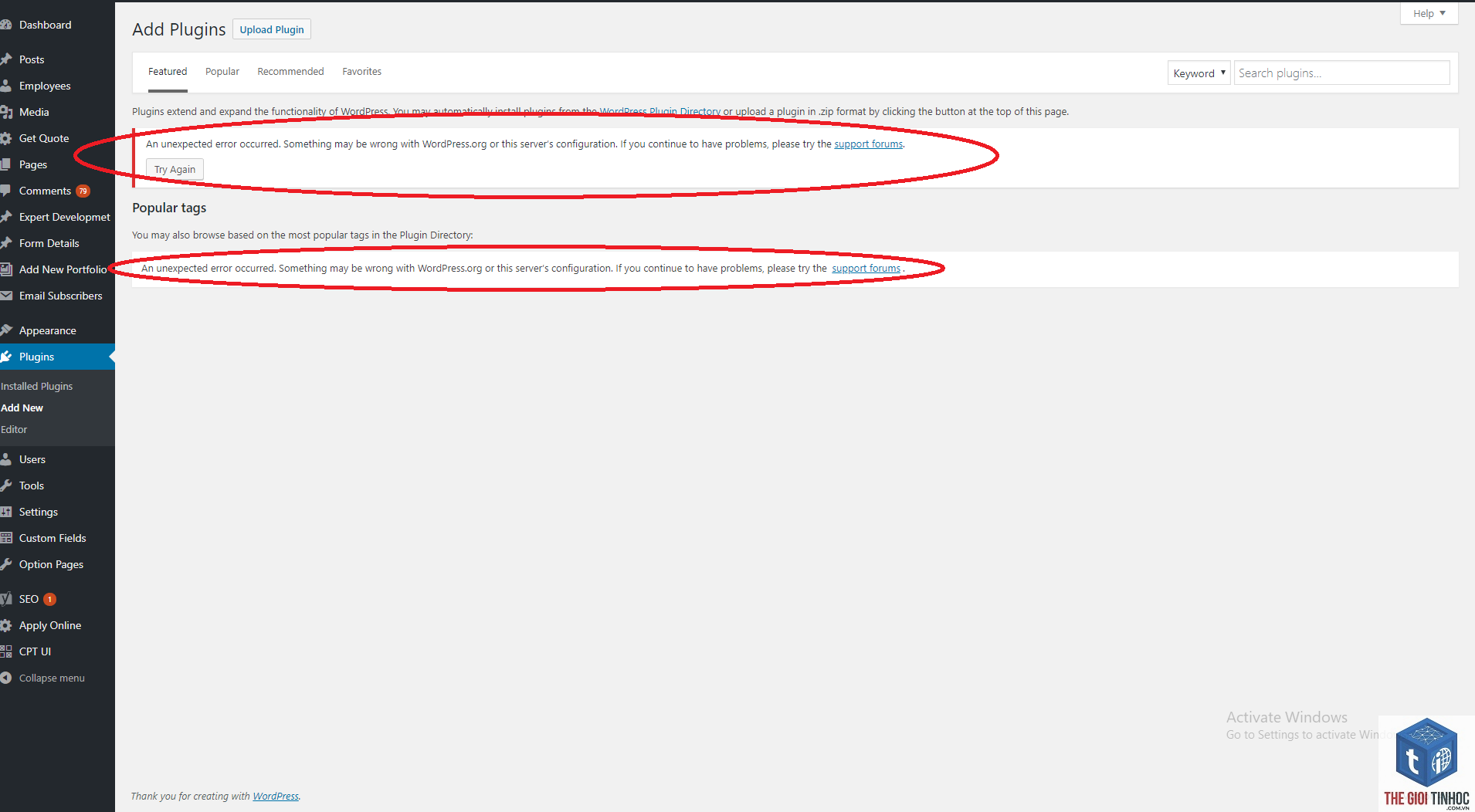Image resolution: width=1475 pixels, height=812 pixels.
Task: Click the Collapse menu arrow icon
Action: 5,678
